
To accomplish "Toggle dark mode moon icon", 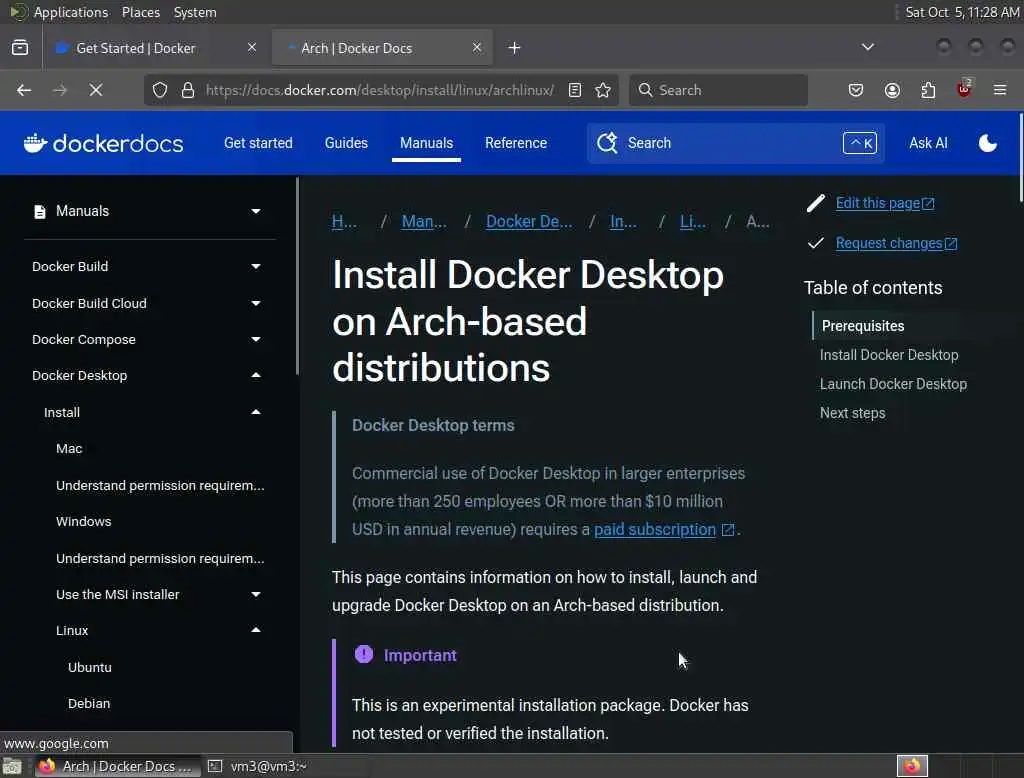I will click(x=987, y=143).
